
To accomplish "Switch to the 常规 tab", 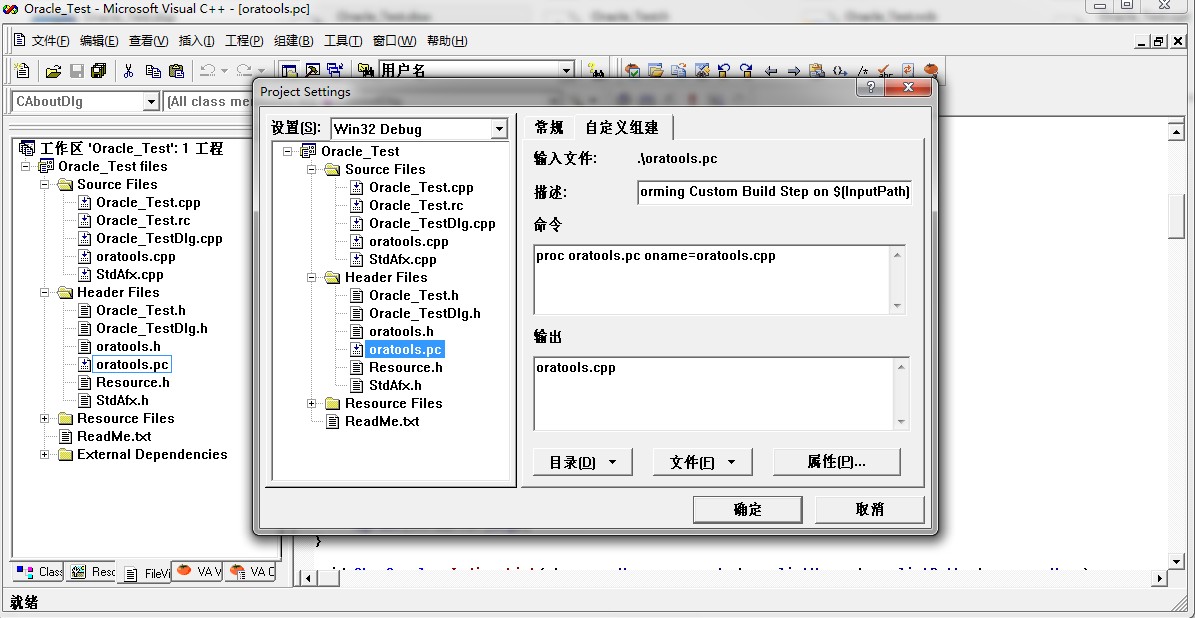I will (549, 127).
